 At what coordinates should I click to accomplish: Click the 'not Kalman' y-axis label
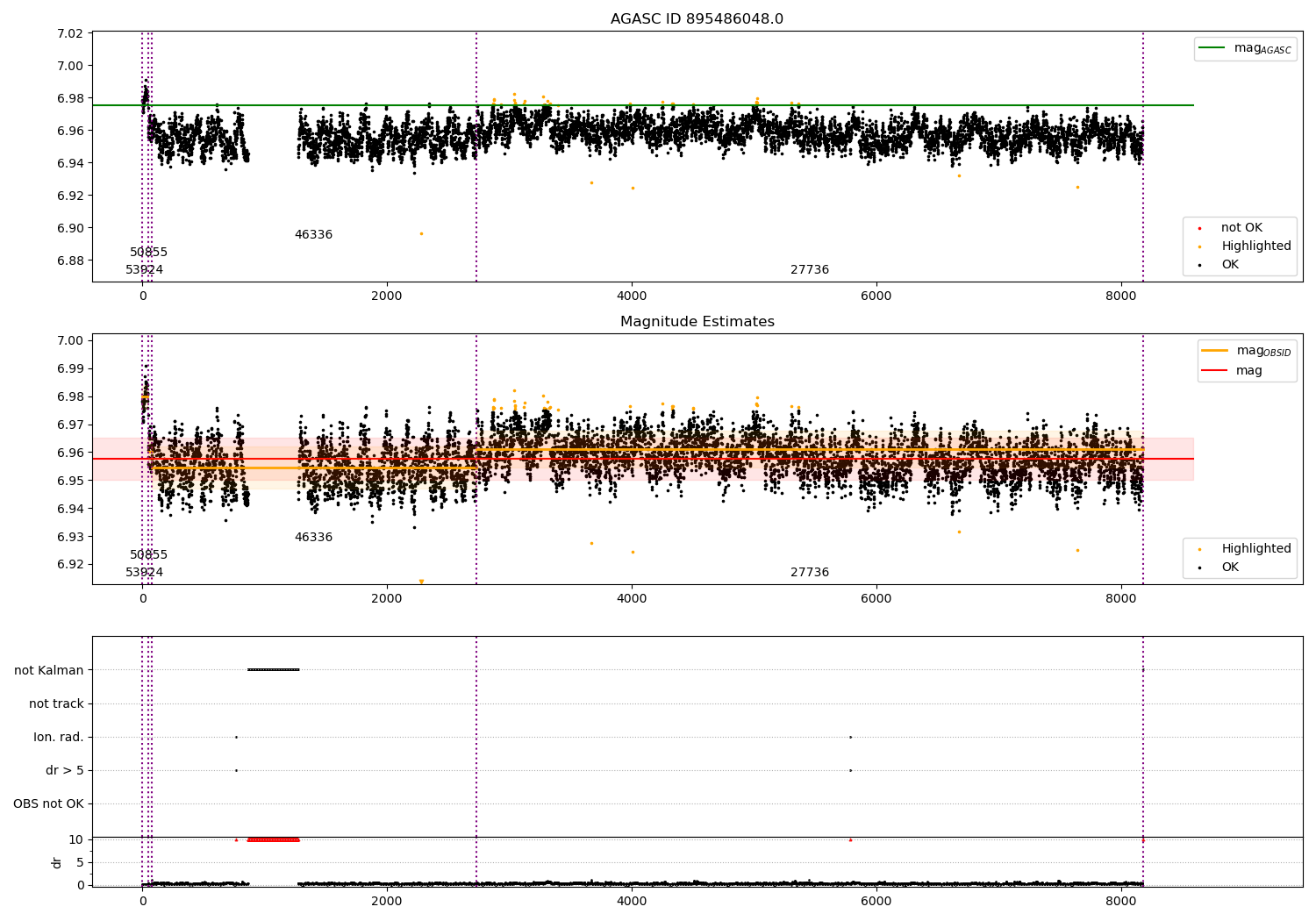coord(49,670)
